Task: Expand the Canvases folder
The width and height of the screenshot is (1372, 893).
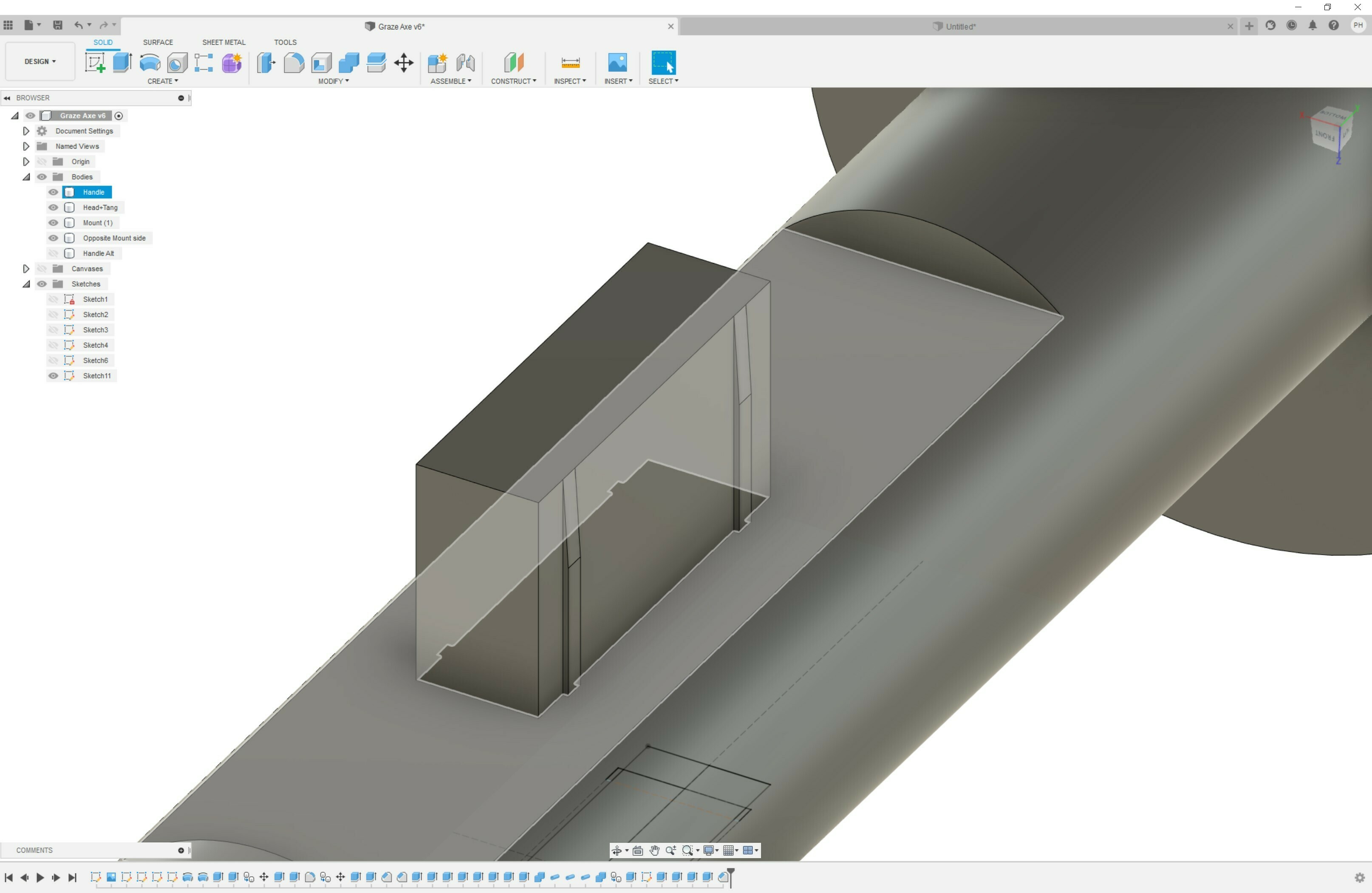Action: (26, 269)
